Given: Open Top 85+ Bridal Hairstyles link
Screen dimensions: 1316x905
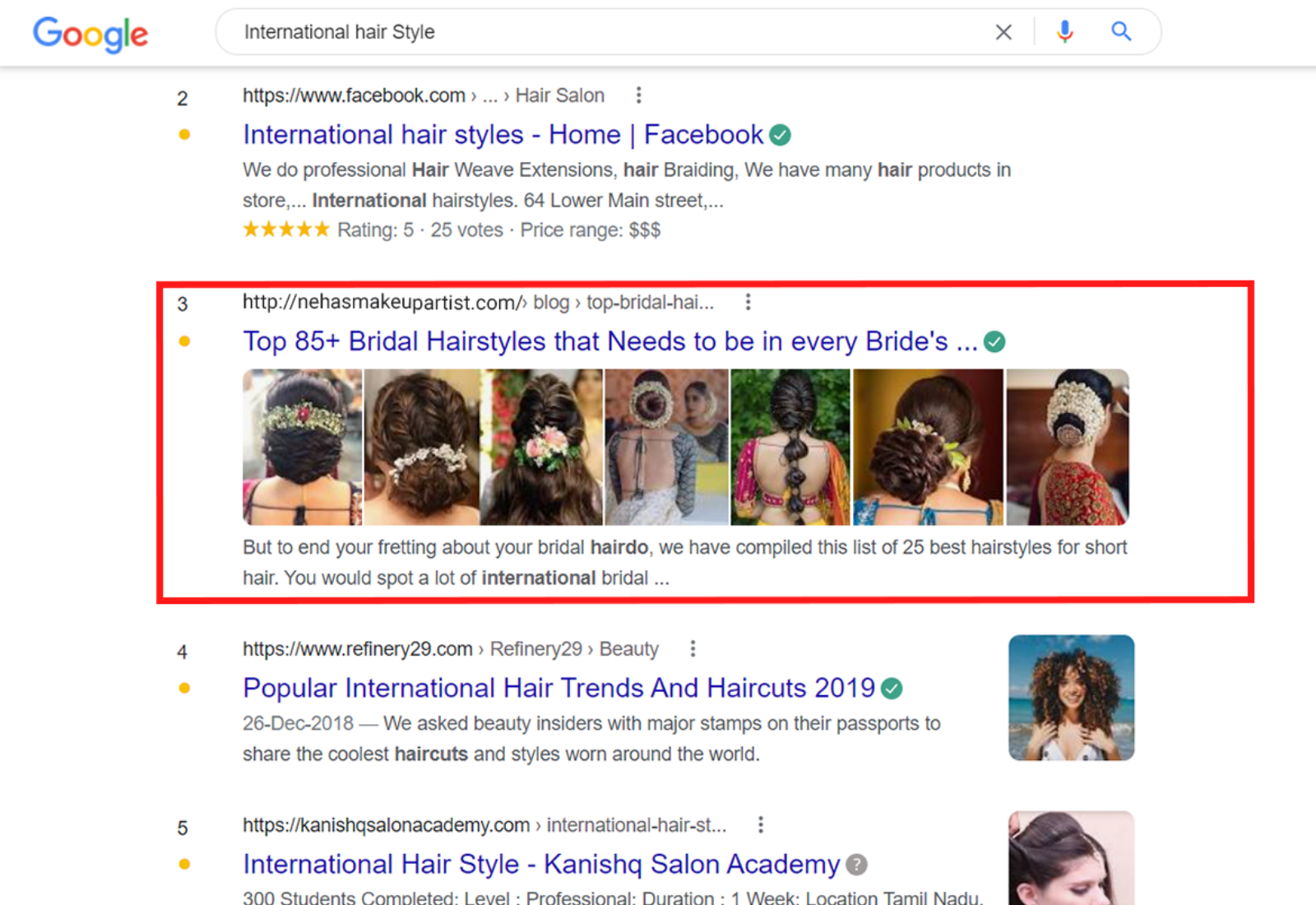Looking at the screenshot, I should [609, 341].
